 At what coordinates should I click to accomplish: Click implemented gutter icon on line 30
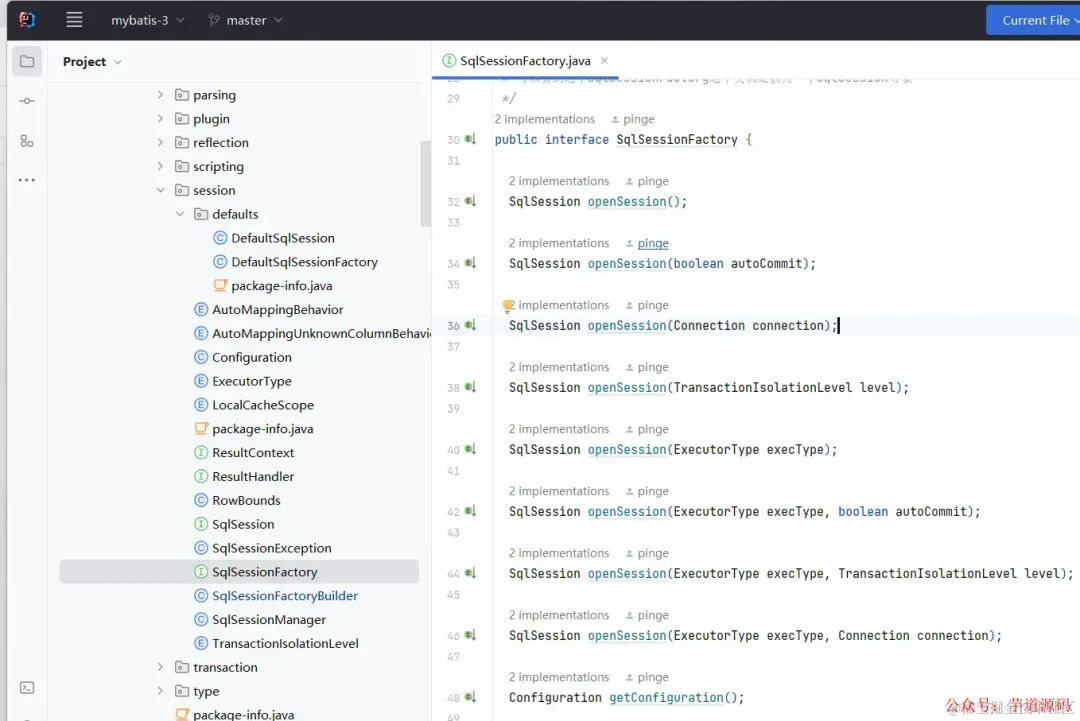(470, 139)
